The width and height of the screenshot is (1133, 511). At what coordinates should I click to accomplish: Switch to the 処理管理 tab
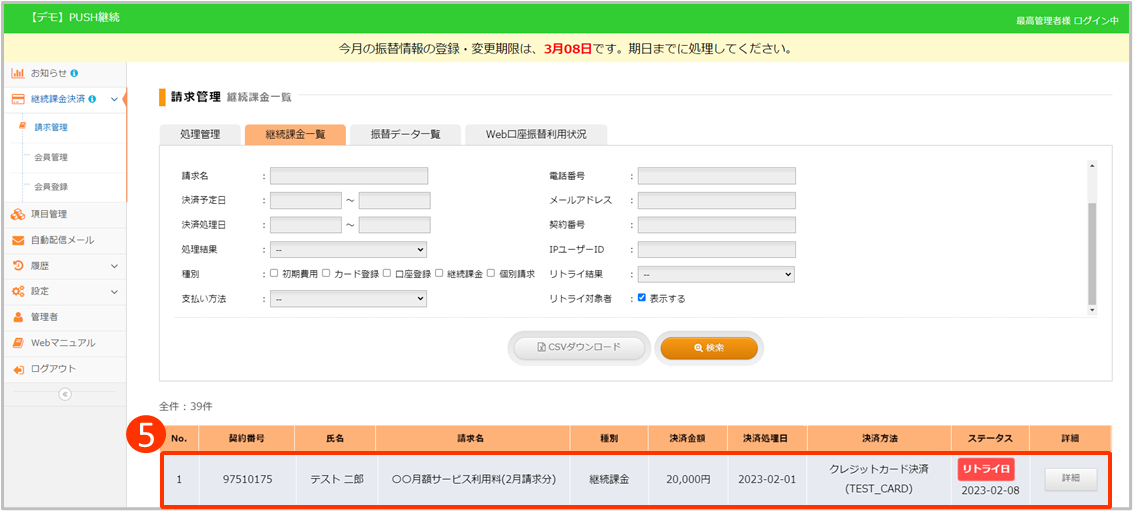coord(199,134)
